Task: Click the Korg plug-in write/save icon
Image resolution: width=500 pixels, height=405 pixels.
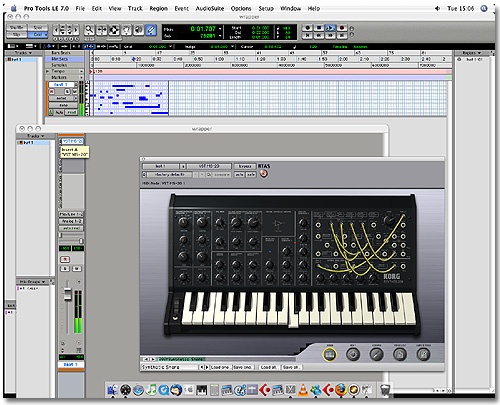Action: click(x=423, y=354)
